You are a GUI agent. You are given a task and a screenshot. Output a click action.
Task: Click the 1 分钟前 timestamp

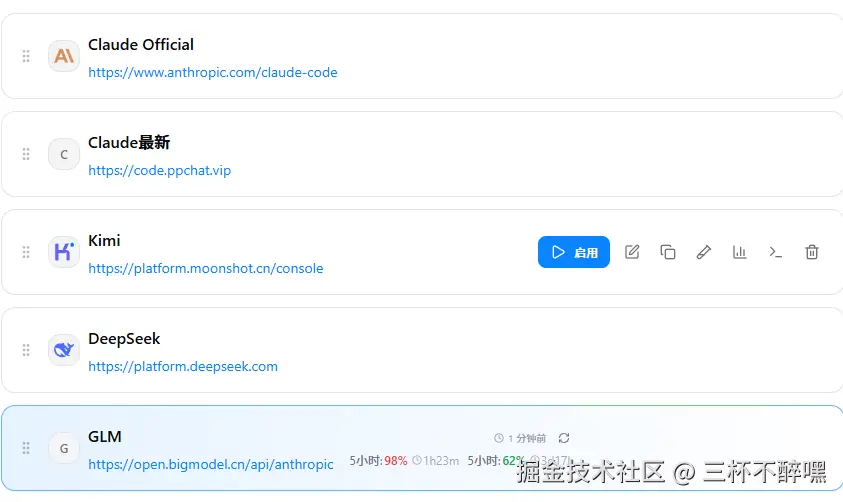point(520,439)
